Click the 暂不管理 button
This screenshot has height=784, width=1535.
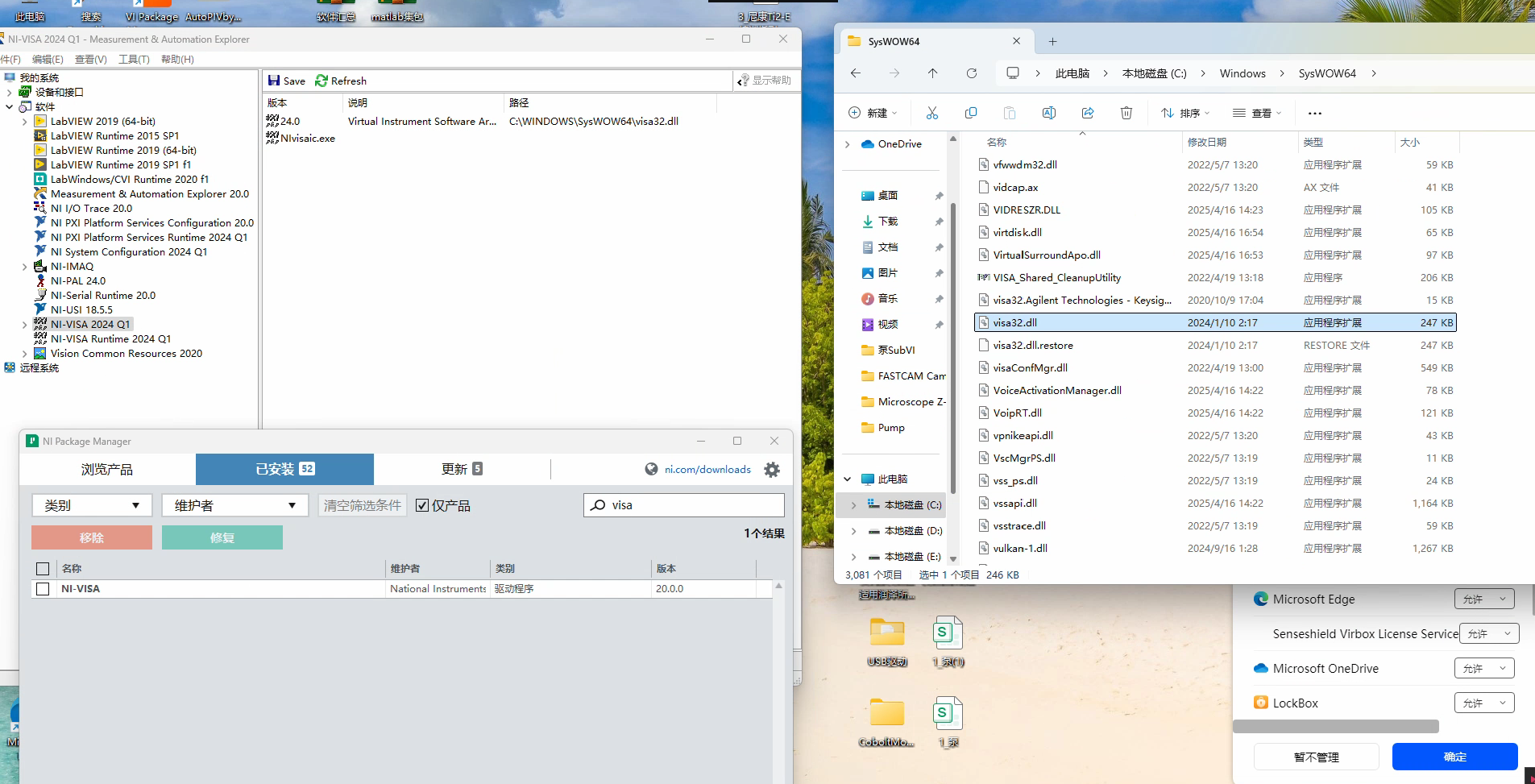tap(1317, 757)
